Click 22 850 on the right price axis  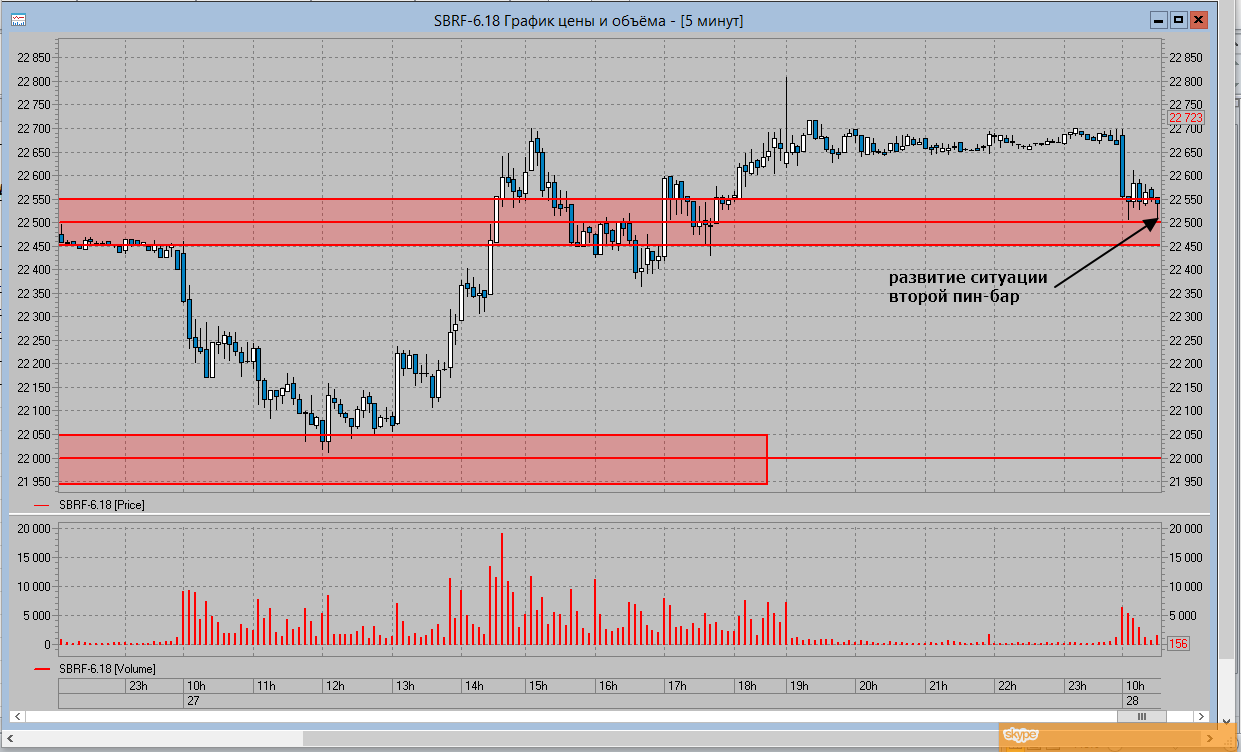1186,57
